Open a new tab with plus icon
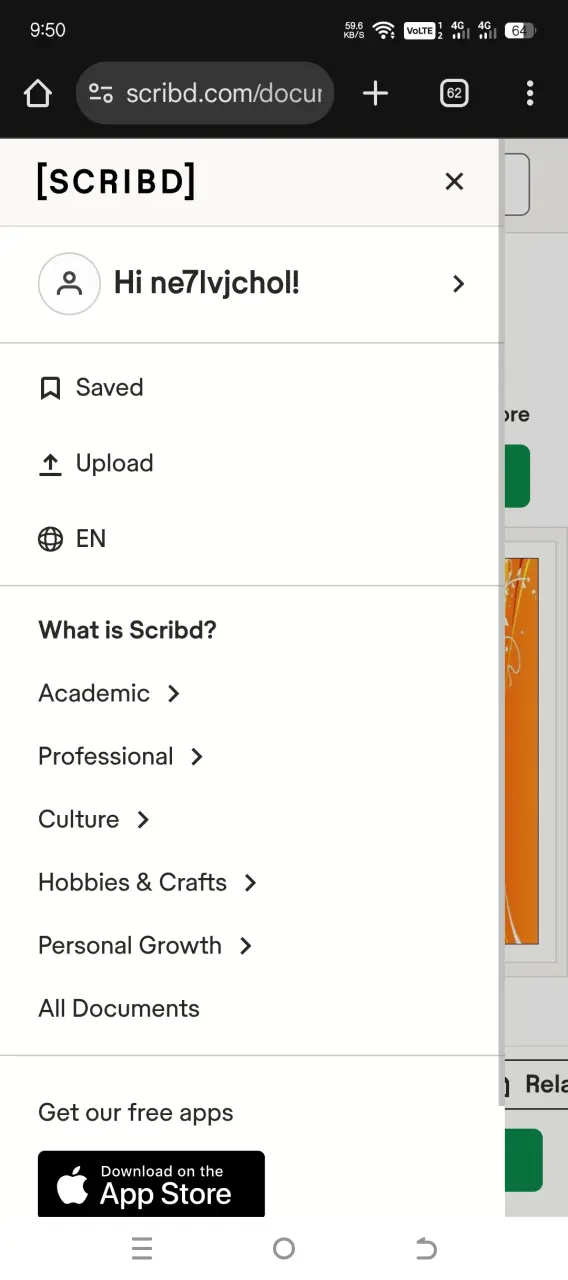 375,94
